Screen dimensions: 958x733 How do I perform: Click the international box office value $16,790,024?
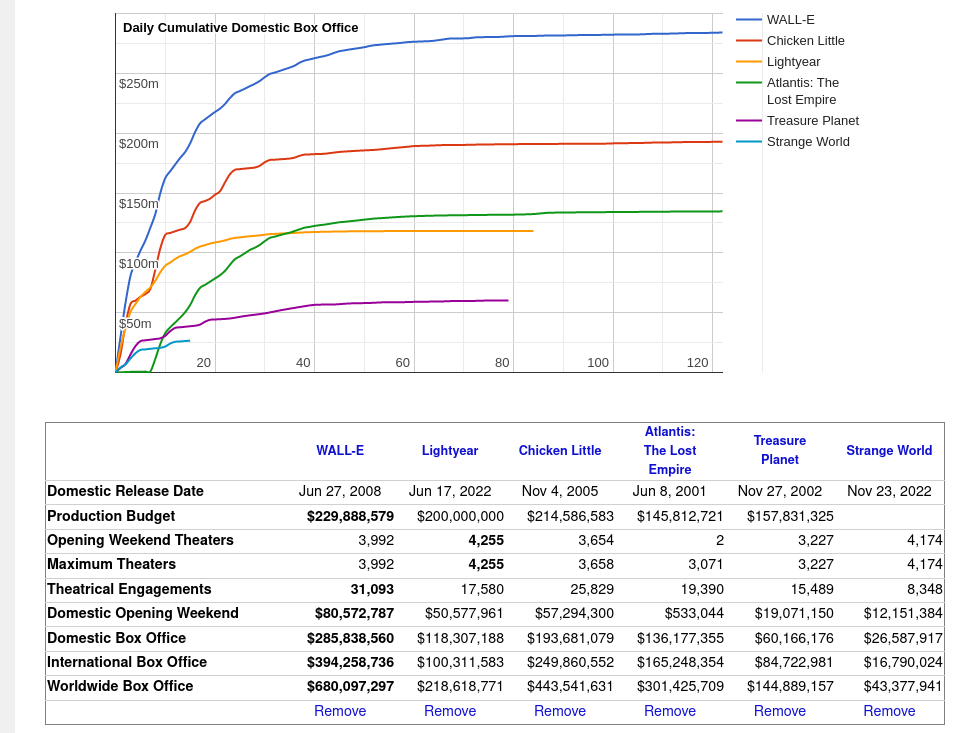[903, 662]
